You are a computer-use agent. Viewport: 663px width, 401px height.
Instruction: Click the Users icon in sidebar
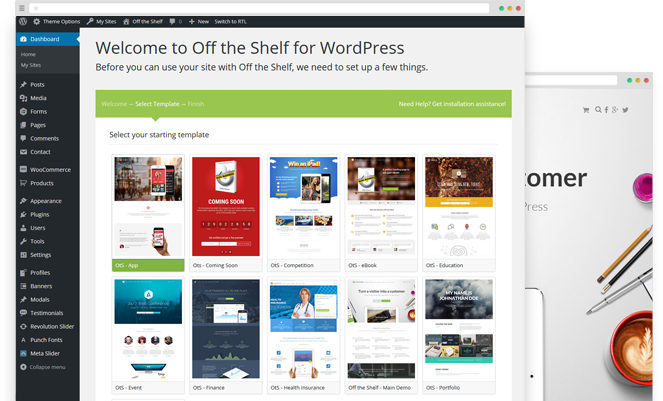click(x=23, y=228)
